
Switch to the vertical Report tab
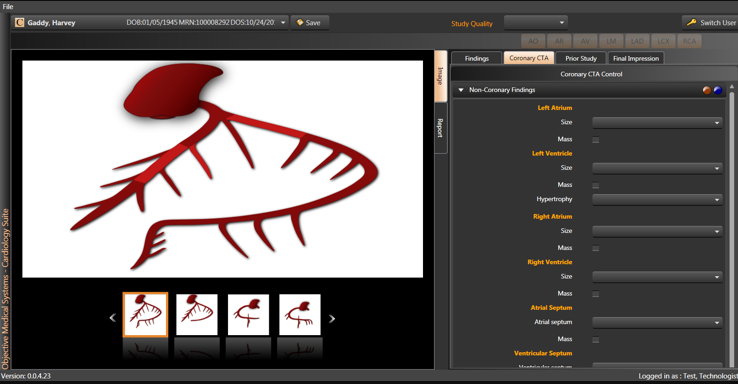coord(441,128)
